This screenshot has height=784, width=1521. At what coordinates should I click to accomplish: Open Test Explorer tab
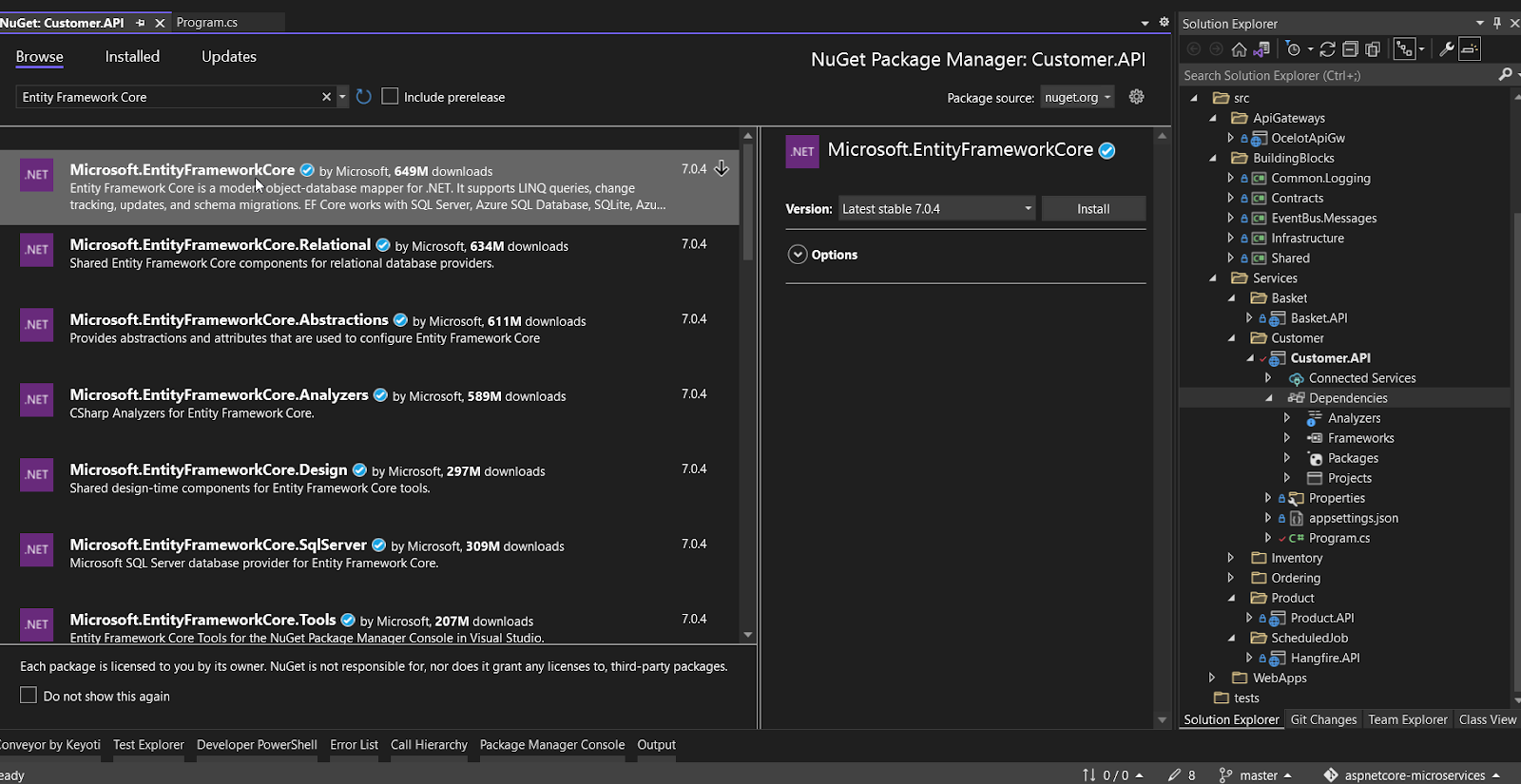point(148,745)
